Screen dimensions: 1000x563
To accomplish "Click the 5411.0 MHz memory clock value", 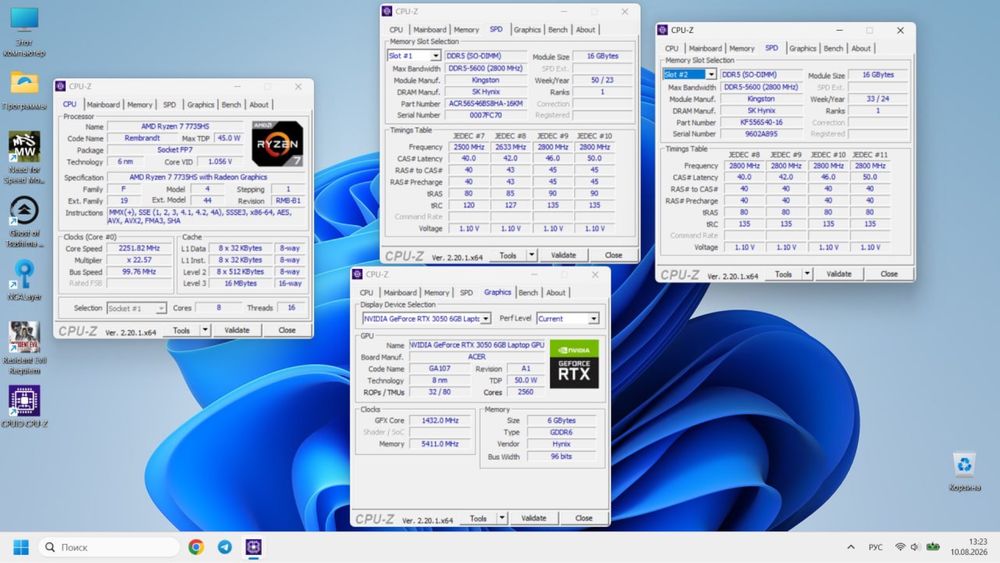I will [439, 444].
